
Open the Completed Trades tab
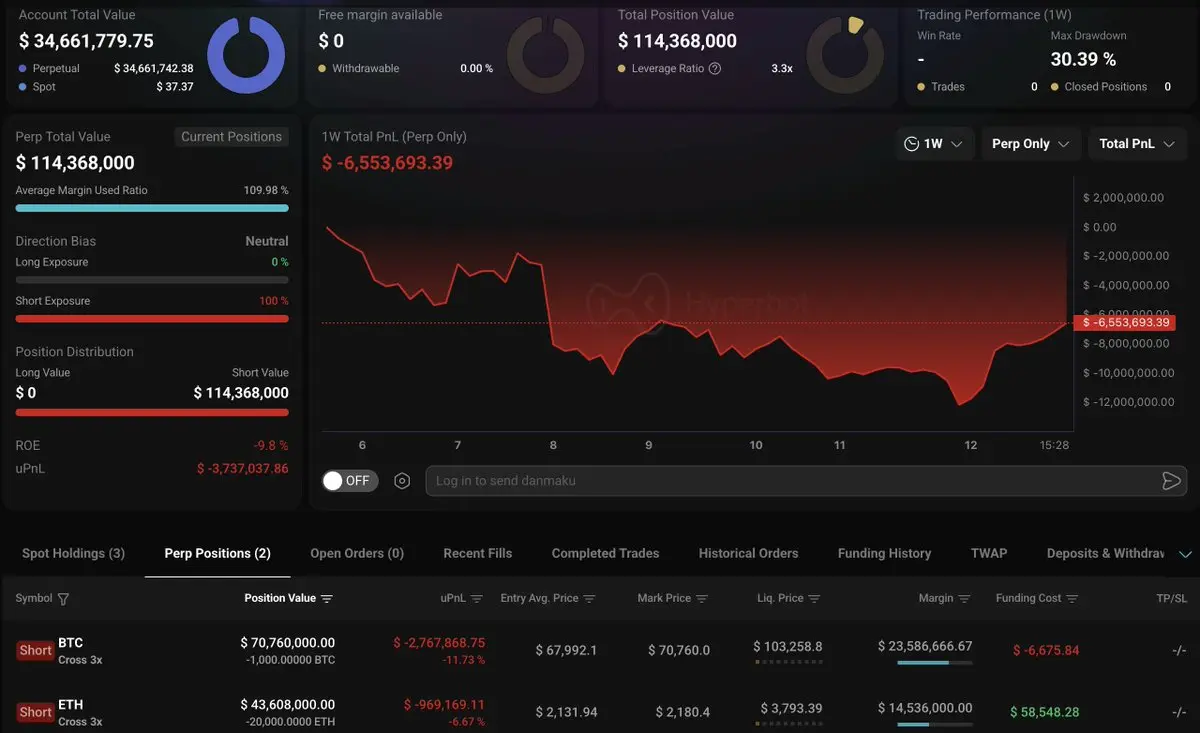605,553
